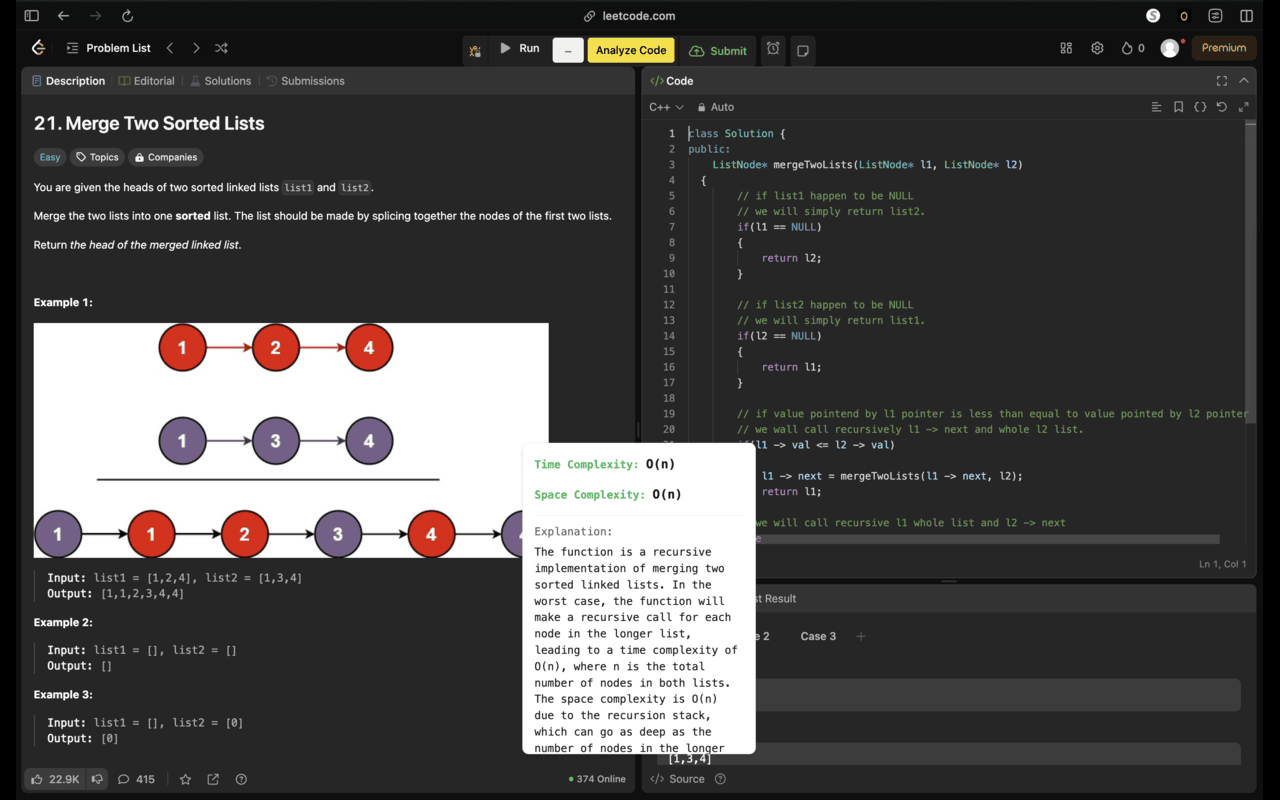1280x800 pixels.
Task: Toggle the auto-save lock setting
Action: tap(716, 106)
